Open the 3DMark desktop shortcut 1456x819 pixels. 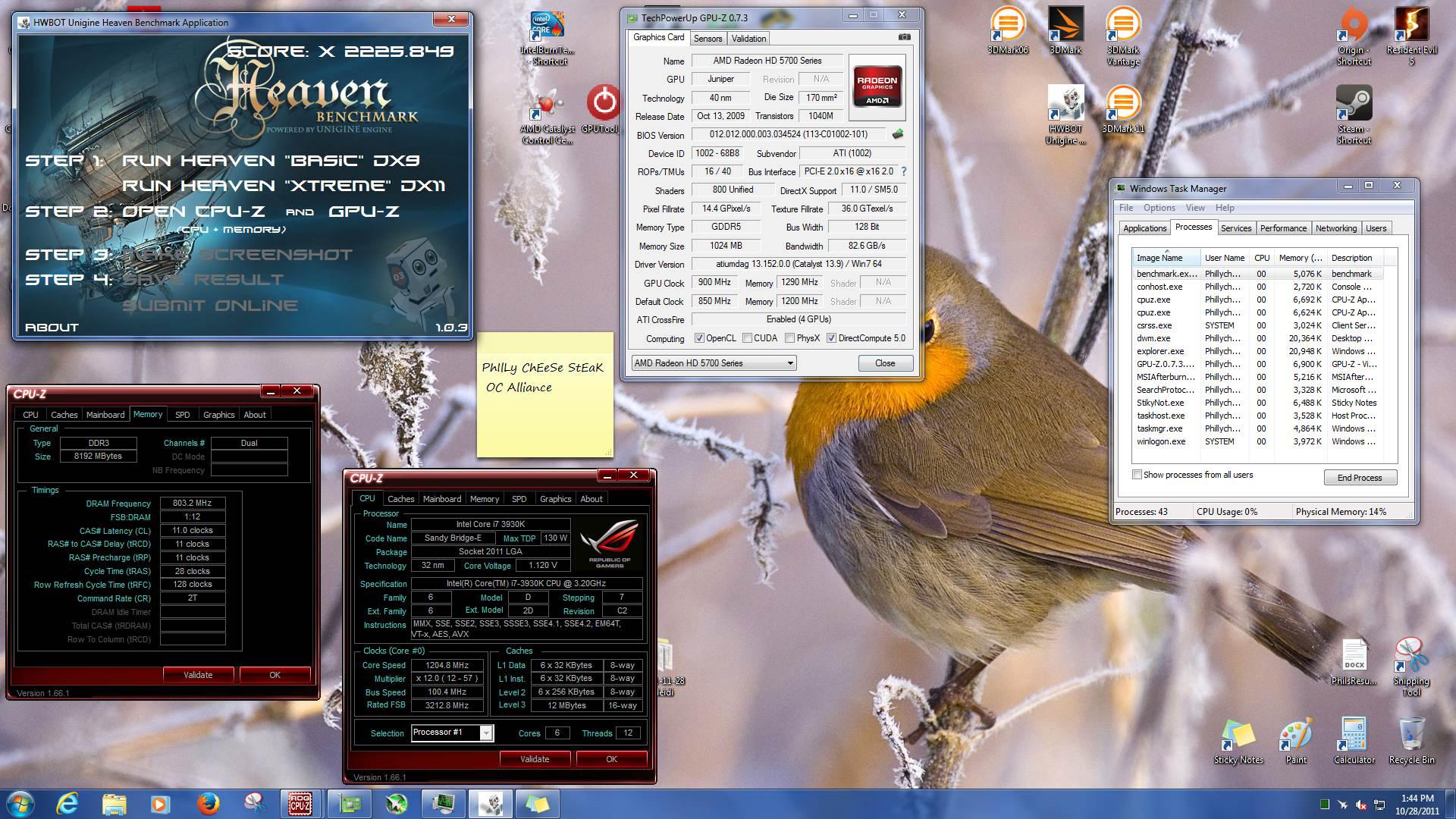point(1065,31)
